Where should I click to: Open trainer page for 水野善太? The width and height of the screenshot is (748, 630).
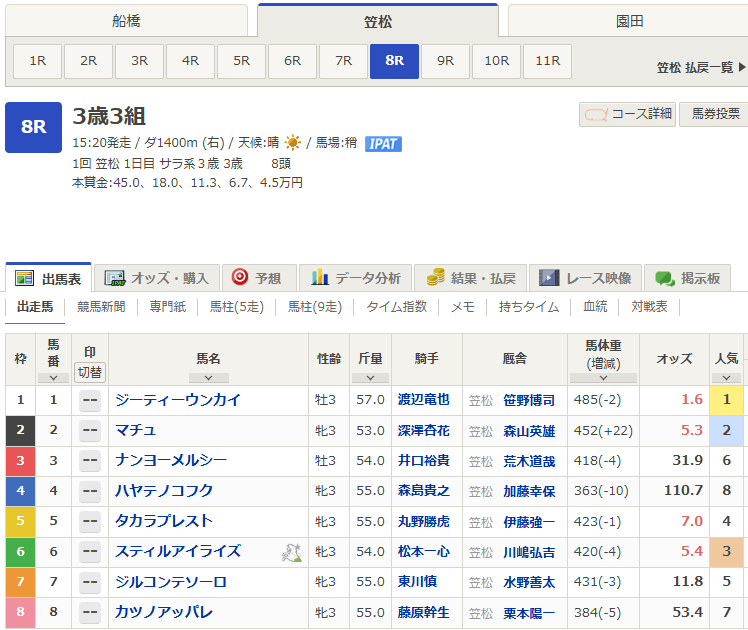[529, 582]
